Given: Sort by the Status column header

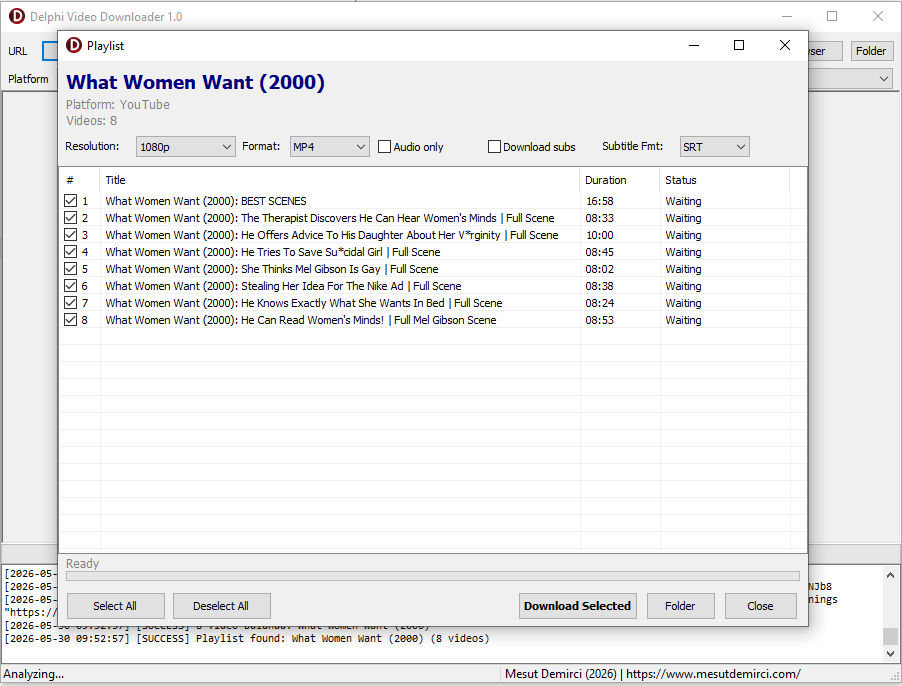Looking at the screenshot, I should [725, 180].
